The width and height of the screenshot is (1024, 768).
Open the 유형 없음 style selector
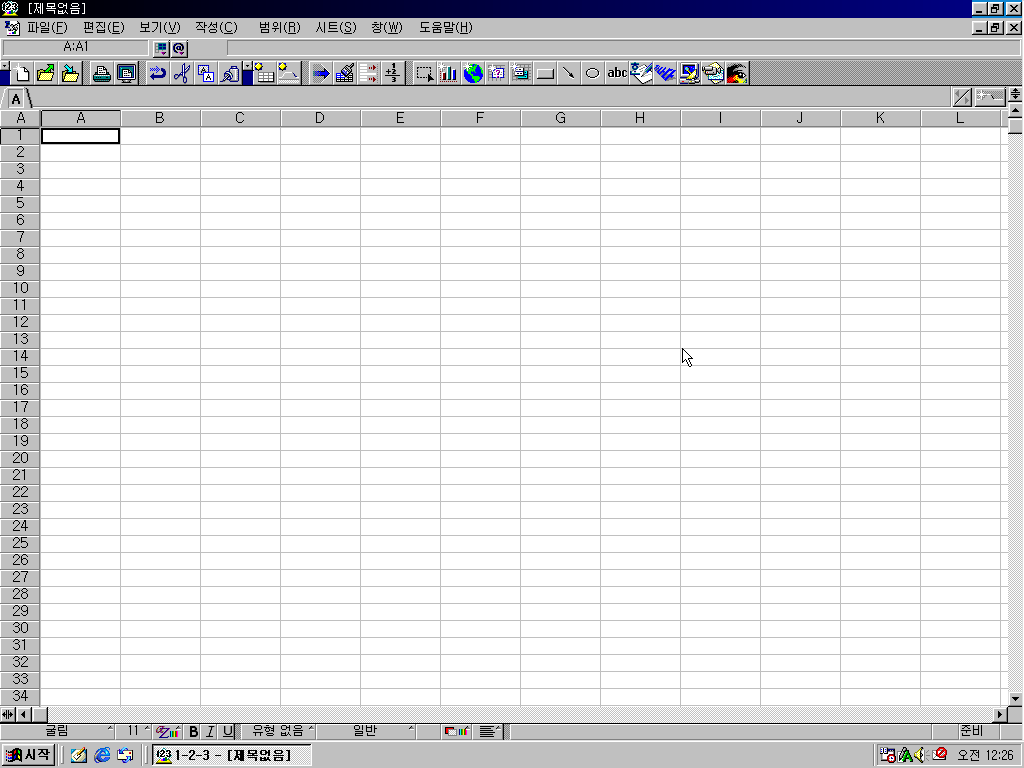click(278, 731)
